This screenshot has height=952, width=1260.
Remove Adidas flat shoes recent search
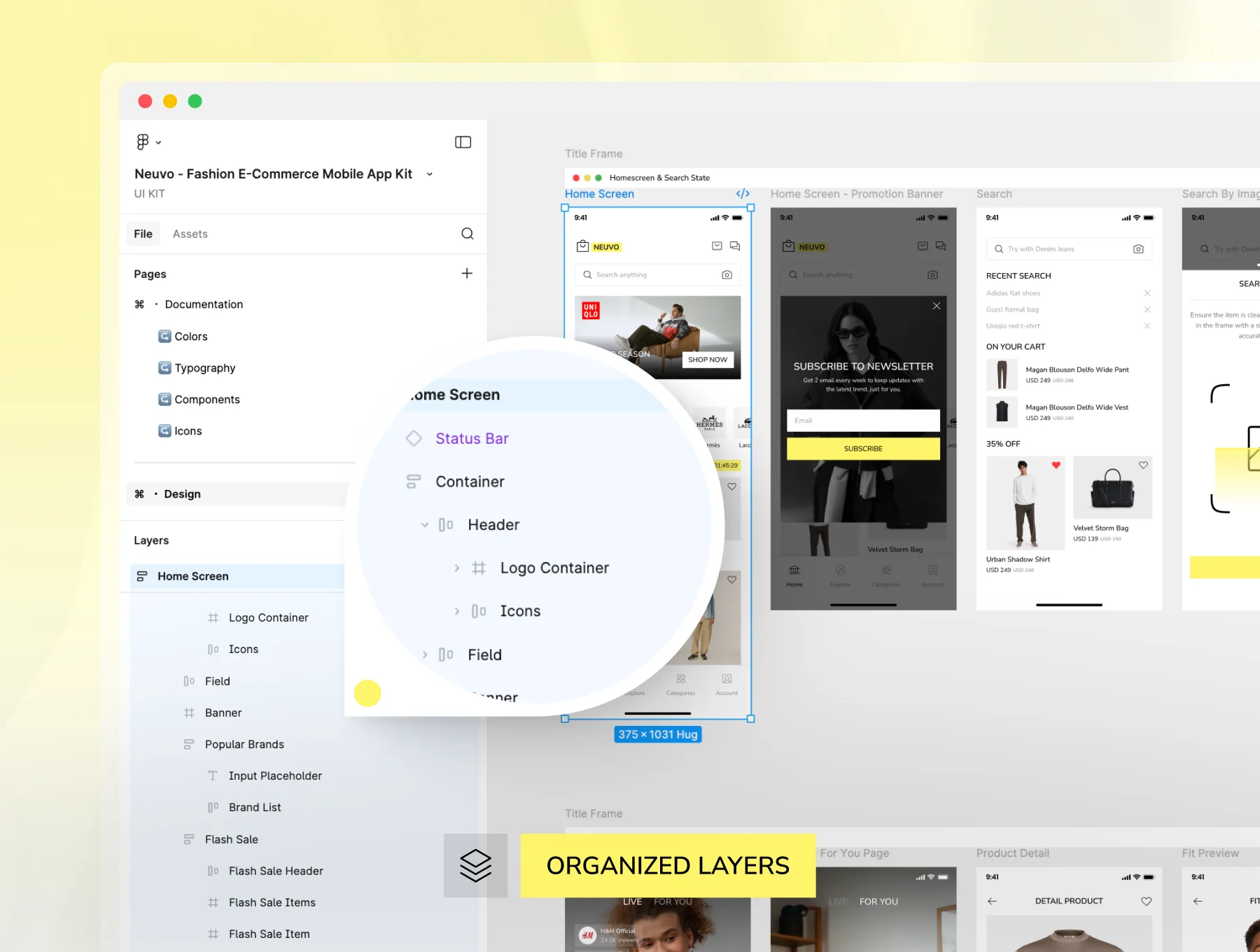tap(1147, 293)
